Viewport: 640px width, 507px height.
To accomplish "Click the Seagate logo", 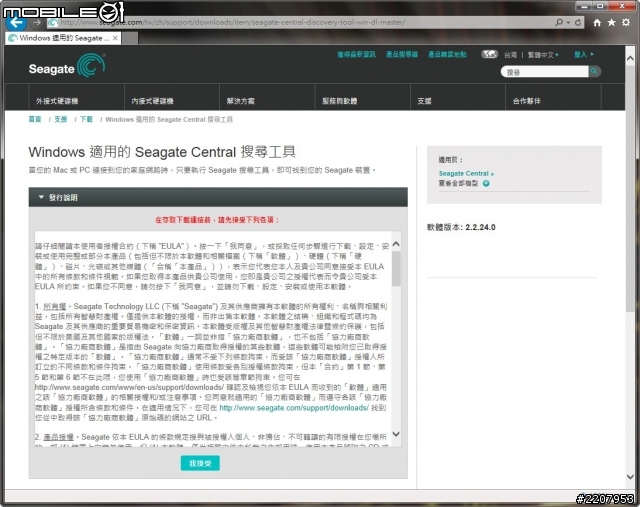I will (67, 65).
